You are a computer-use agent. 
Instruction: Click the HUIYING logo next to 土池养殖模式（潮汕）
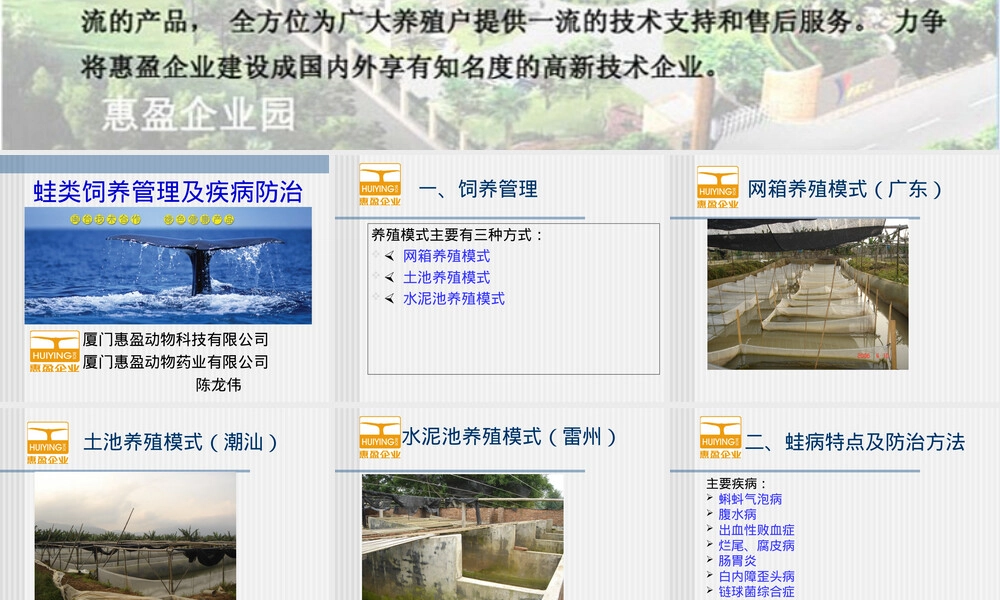[x=48, y=443]
